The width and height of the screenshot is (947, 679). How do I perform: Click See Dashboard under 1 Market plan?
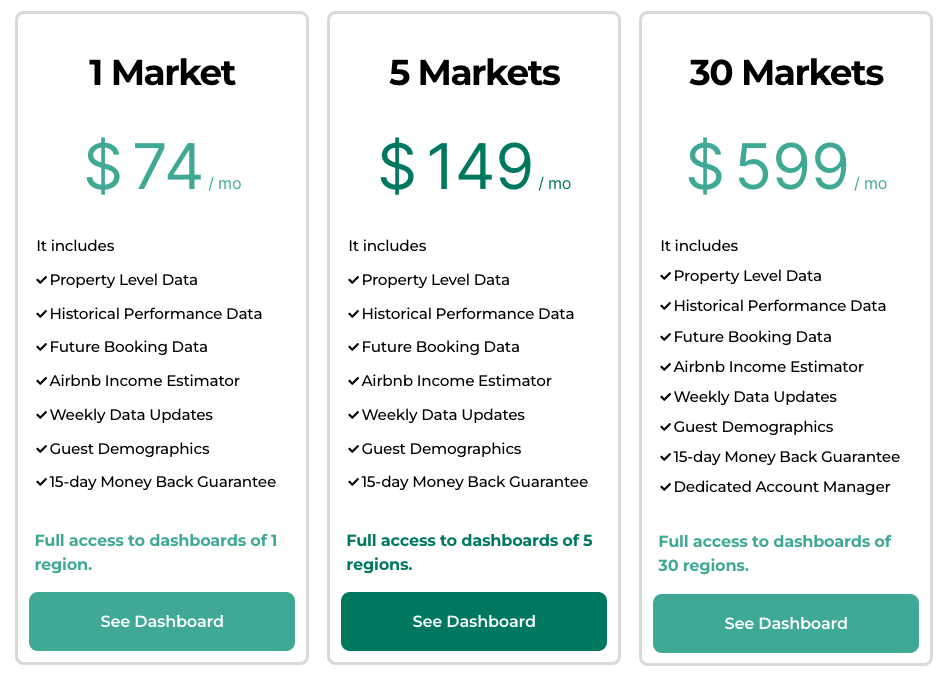(162, 621)
